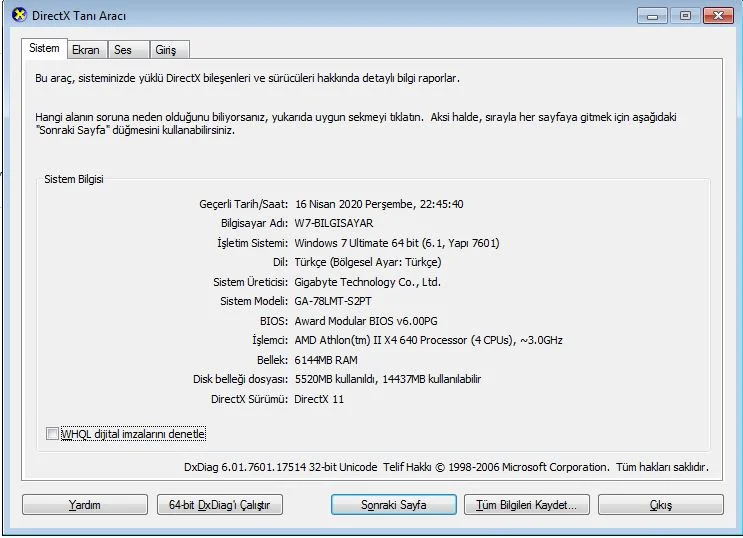Click the 'İşletim Sistemi:' label
The width and height of the screenshot is (743, 538).
(253, 243)
